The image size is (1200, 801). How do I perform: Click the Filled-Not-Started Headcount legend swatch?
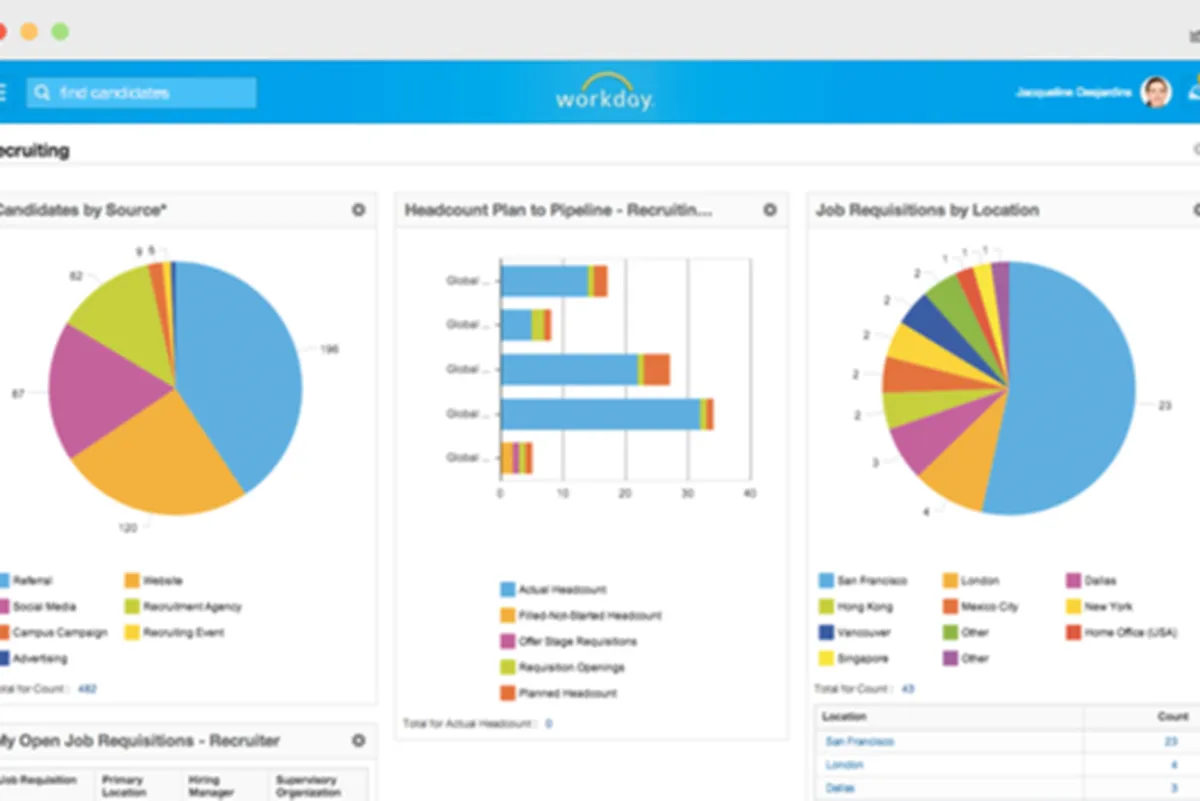[x=508, y=616]
